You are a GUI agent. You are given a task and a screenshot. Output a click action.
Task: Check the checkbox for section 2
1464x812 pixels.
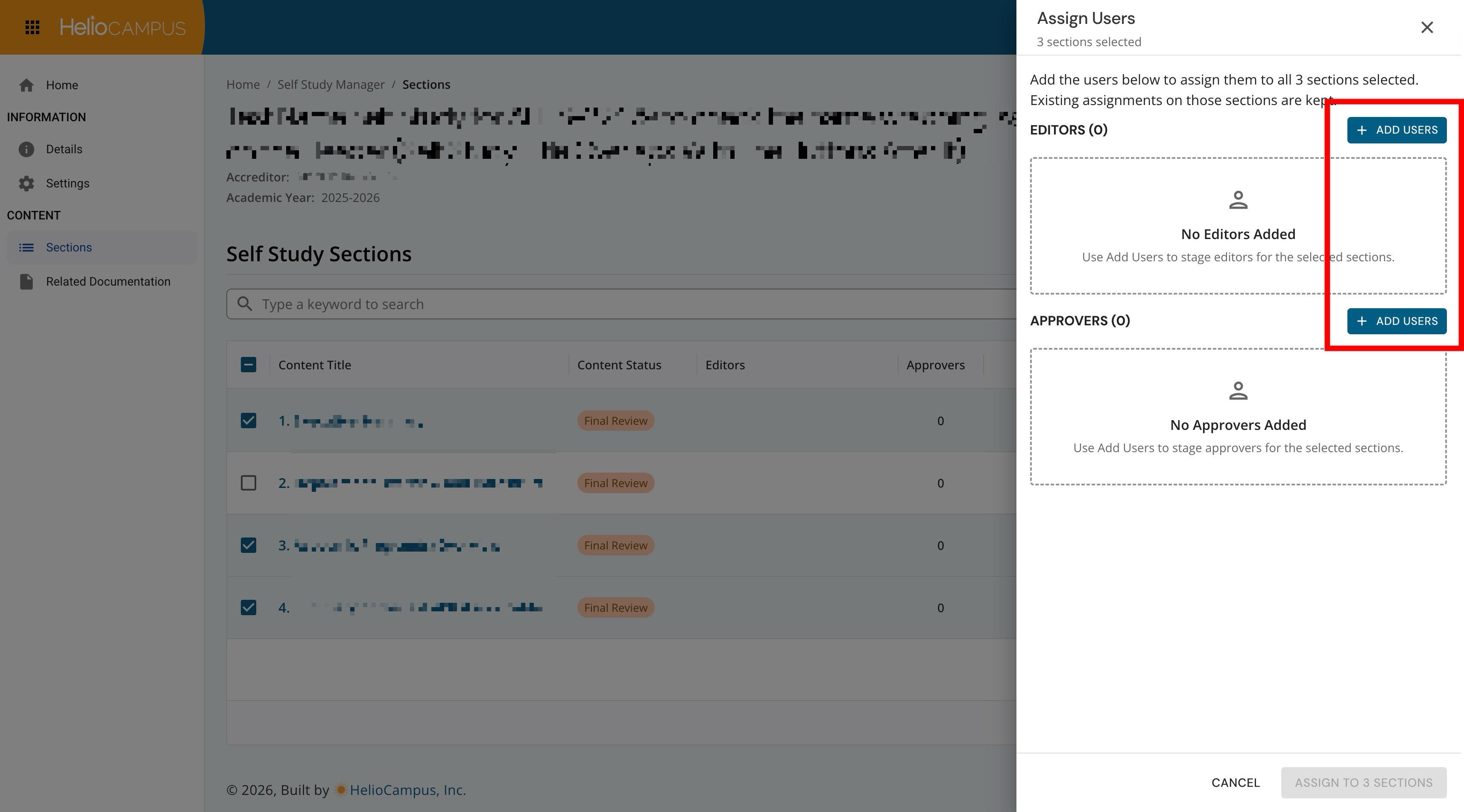[249, 483]
